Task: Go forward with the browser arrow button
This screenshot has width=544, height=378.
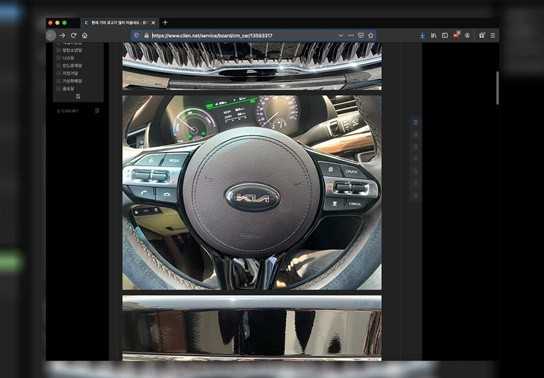Action: pyautogui.click(x=62, y=35)
